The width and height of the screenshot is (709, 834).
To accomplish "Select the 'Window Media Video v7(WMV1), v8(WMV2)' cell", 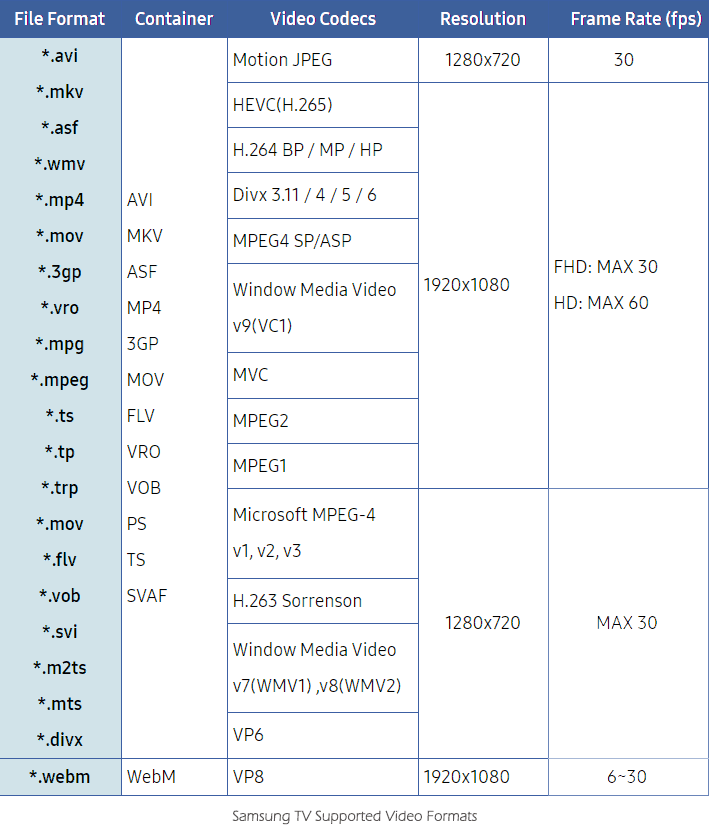I will pyautogui.click(x=323, y=668).
